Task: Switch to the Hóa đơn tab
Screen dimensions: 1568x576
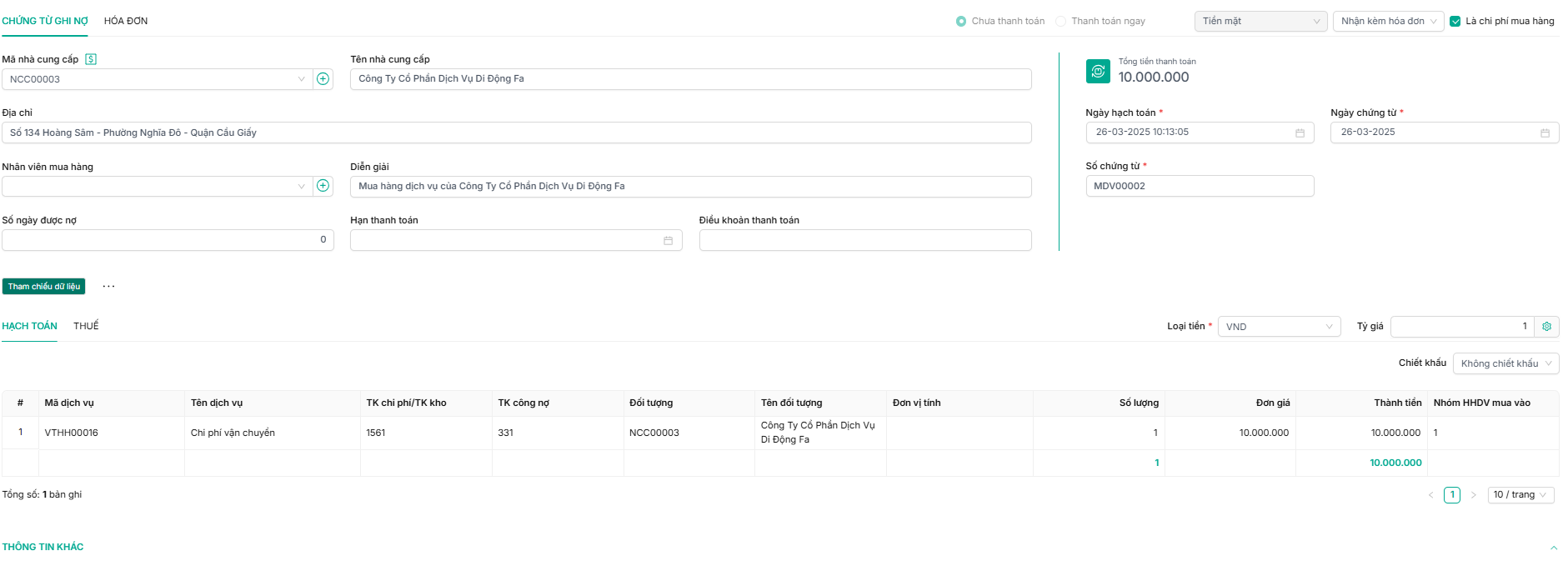Action: (x=126, y=22)
